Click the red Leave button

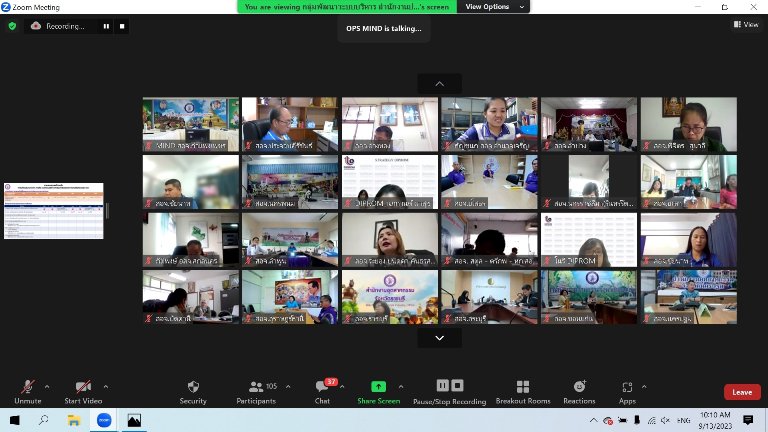point(742,392)
